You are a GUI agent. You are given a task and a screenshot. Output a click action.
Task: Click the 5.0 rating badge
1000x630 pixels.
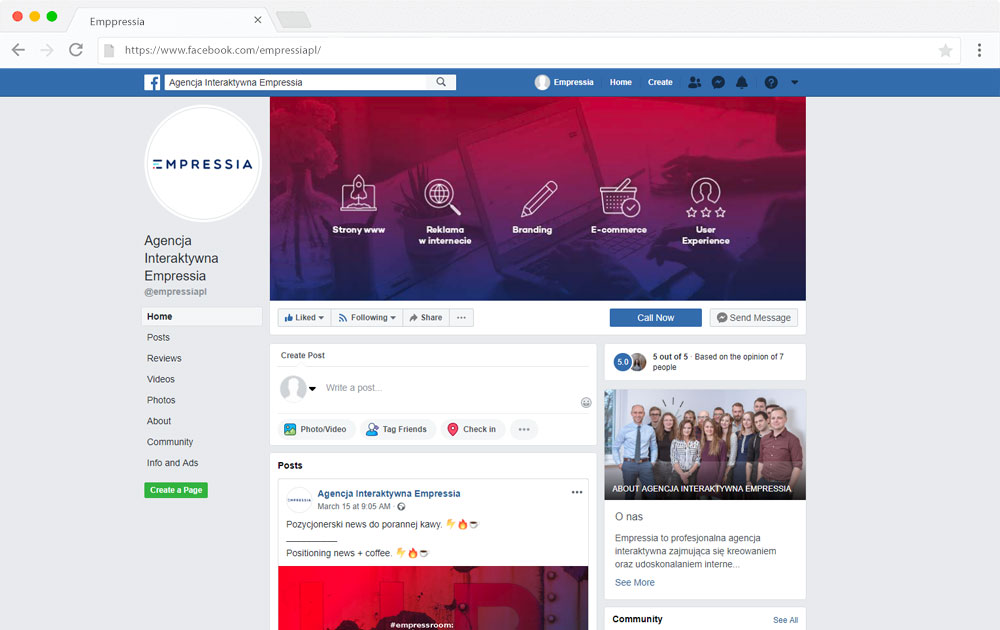tap(622, 362)
